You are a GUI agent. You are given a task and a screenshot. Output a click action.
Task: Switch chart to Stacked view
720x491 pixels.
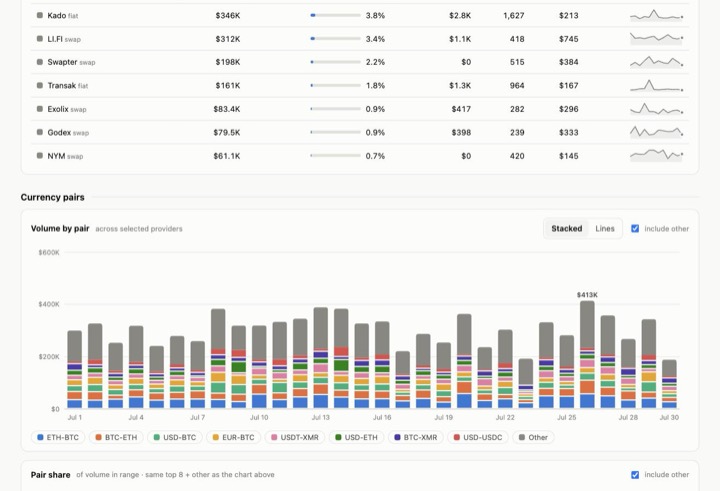[567, 228]
